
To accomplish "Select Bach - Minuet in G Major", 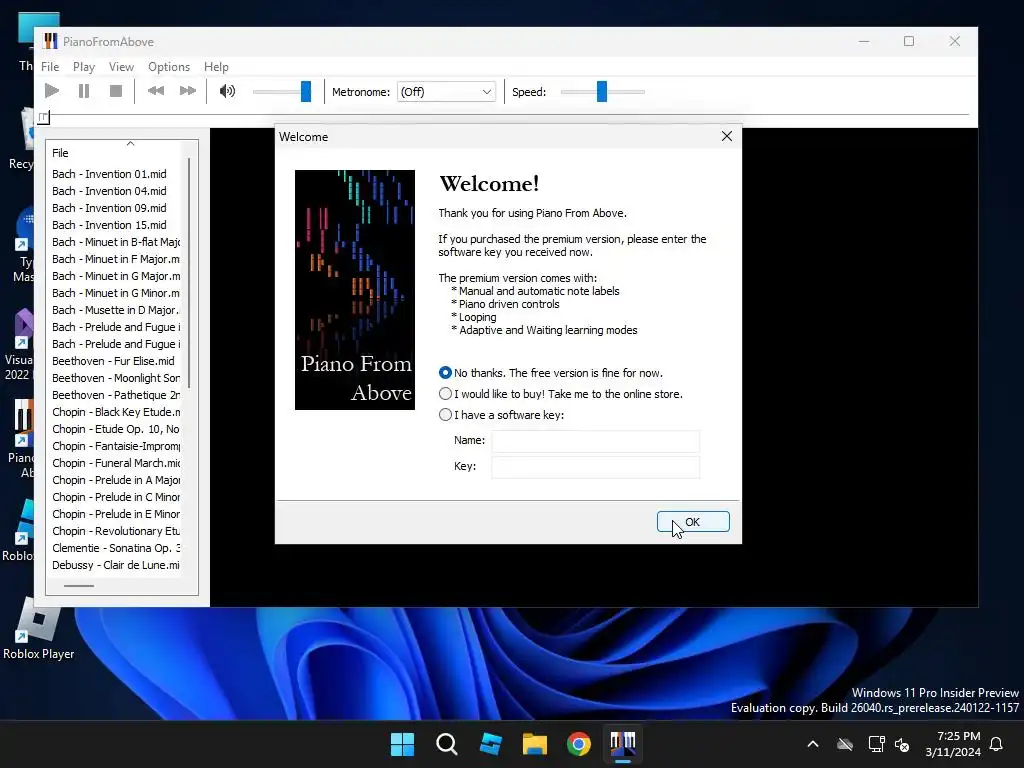I will pyautogui.click(x=116, y=276).
